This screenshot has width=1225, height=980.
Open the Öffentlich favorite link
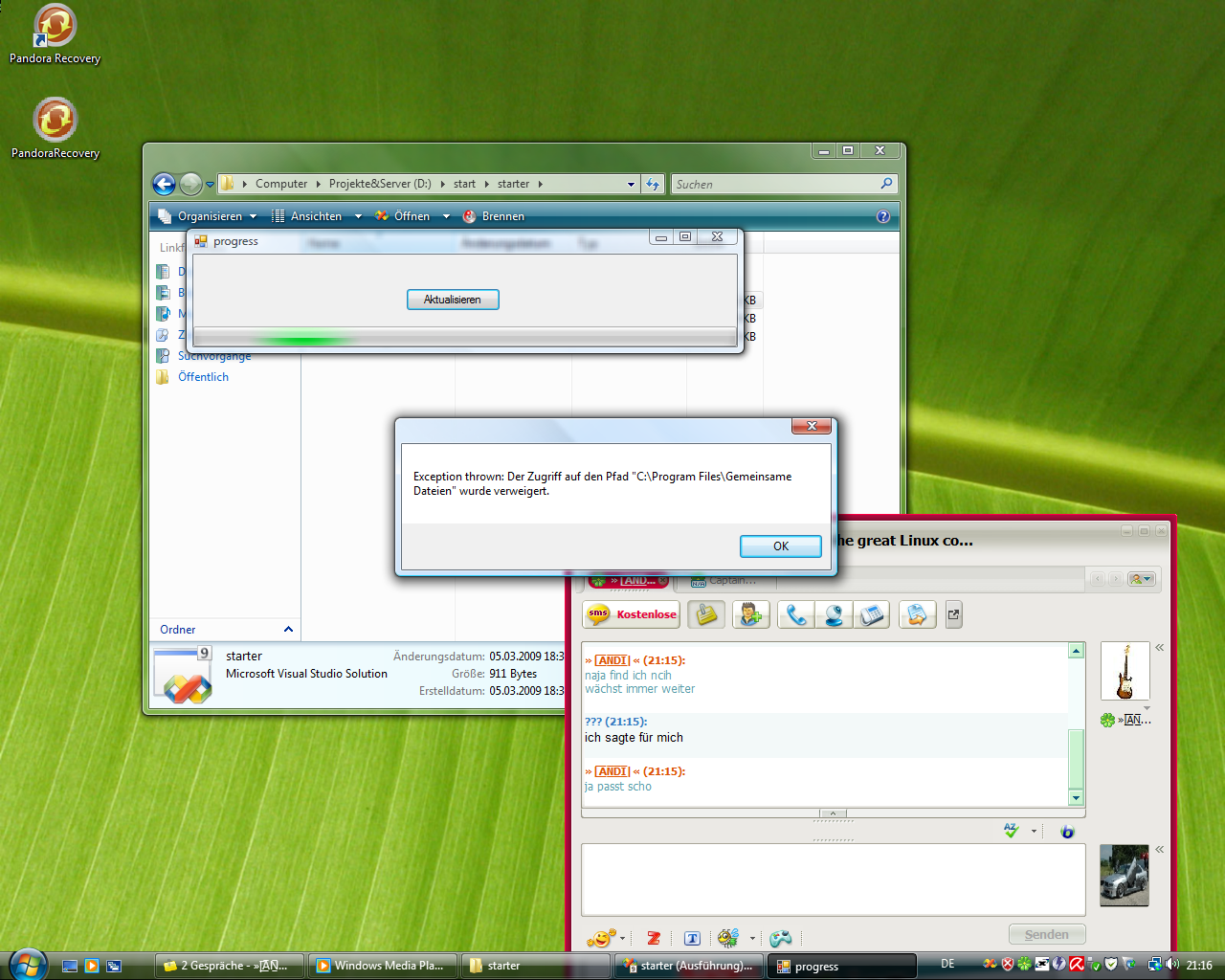pyautogui.click(x=203, y=377)
